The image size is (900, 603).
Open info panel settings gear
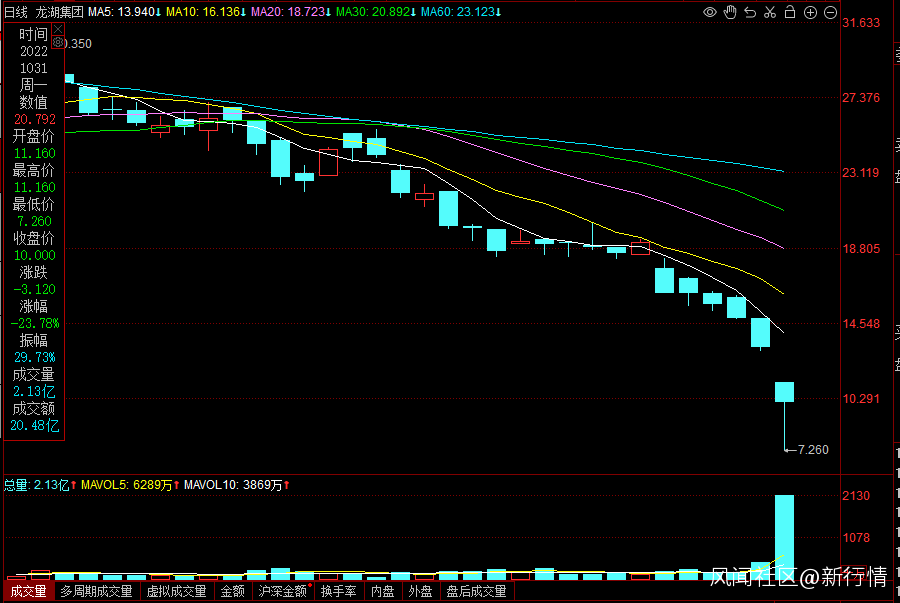pos(57,42)
